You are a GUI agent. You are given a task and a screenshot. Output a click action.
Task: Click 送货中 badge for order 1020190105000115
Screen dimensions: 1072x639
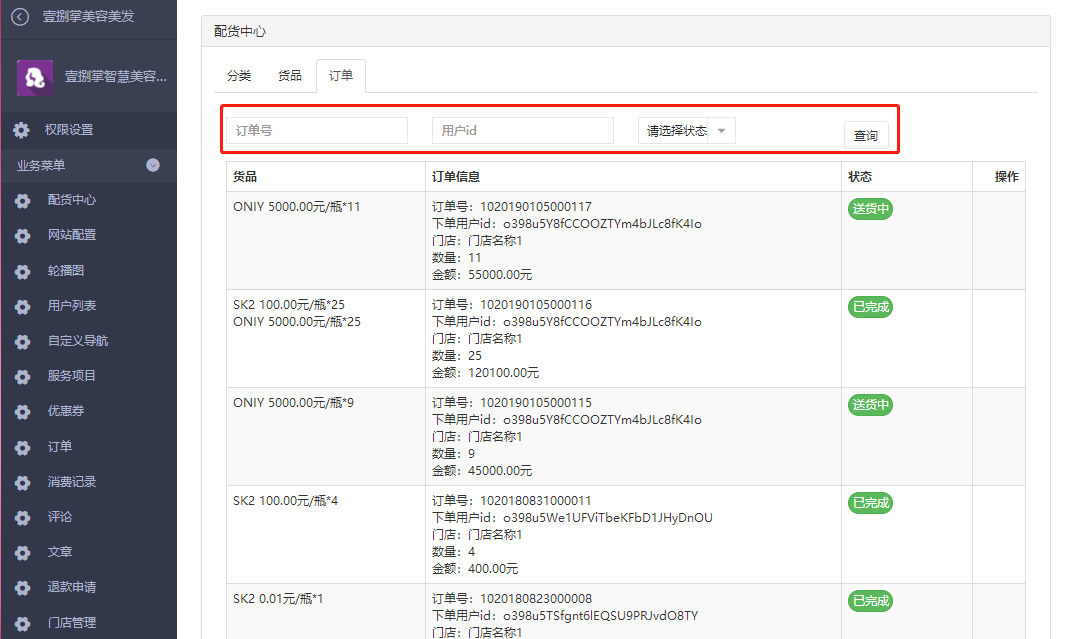870,405
